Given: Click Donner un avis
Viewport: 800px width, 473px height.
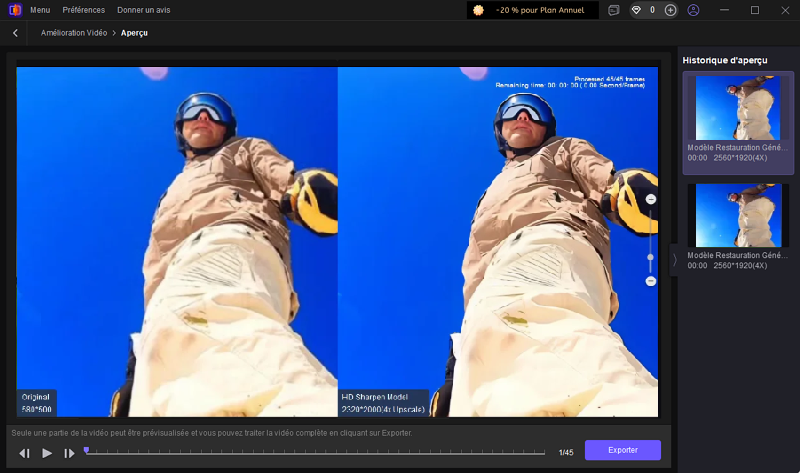Looking at the screenshot, I should pos(143,10).
